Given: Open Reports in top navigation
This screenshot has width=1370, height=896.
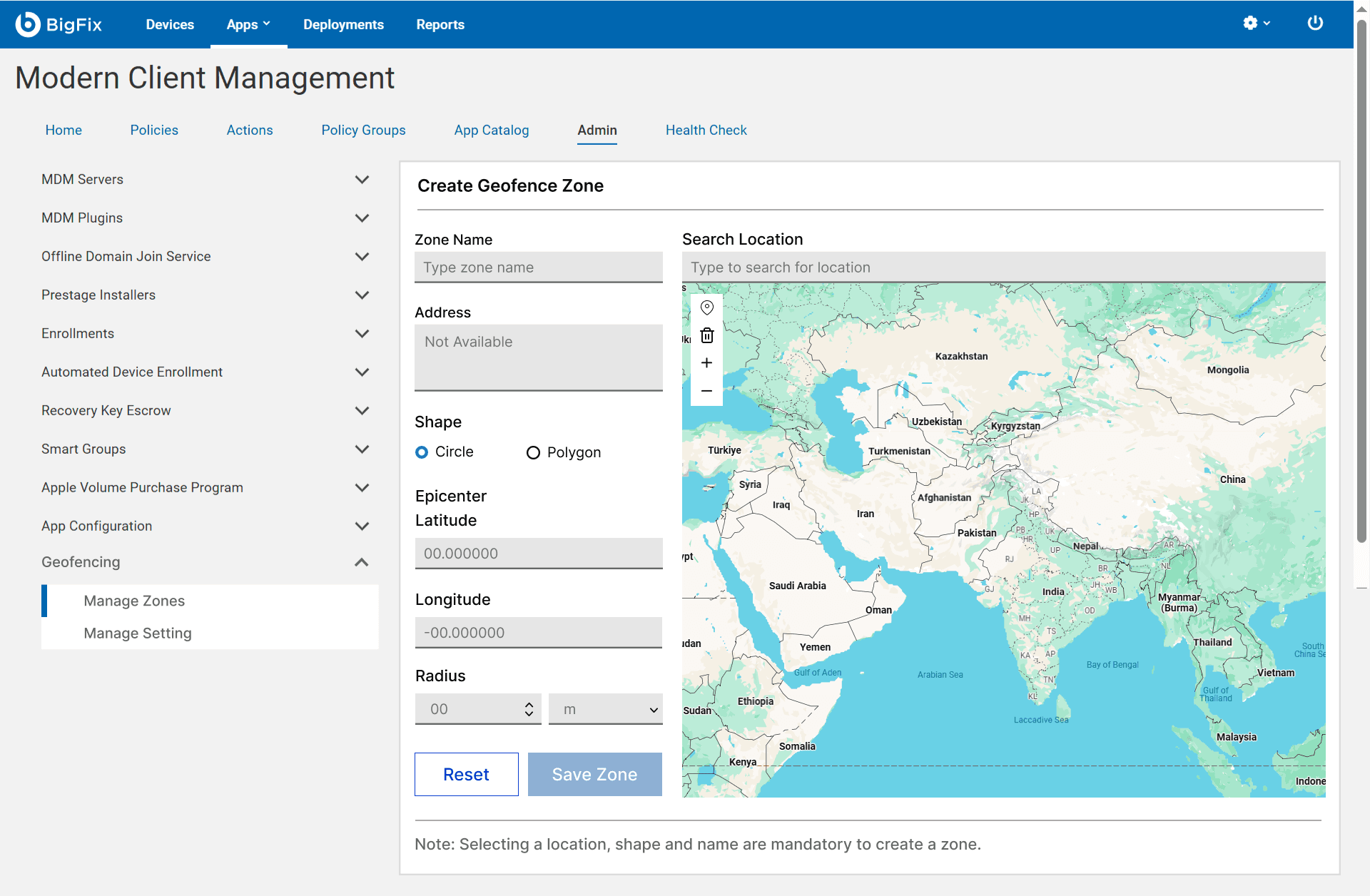Looking at the screenshot, I should 440,24.
